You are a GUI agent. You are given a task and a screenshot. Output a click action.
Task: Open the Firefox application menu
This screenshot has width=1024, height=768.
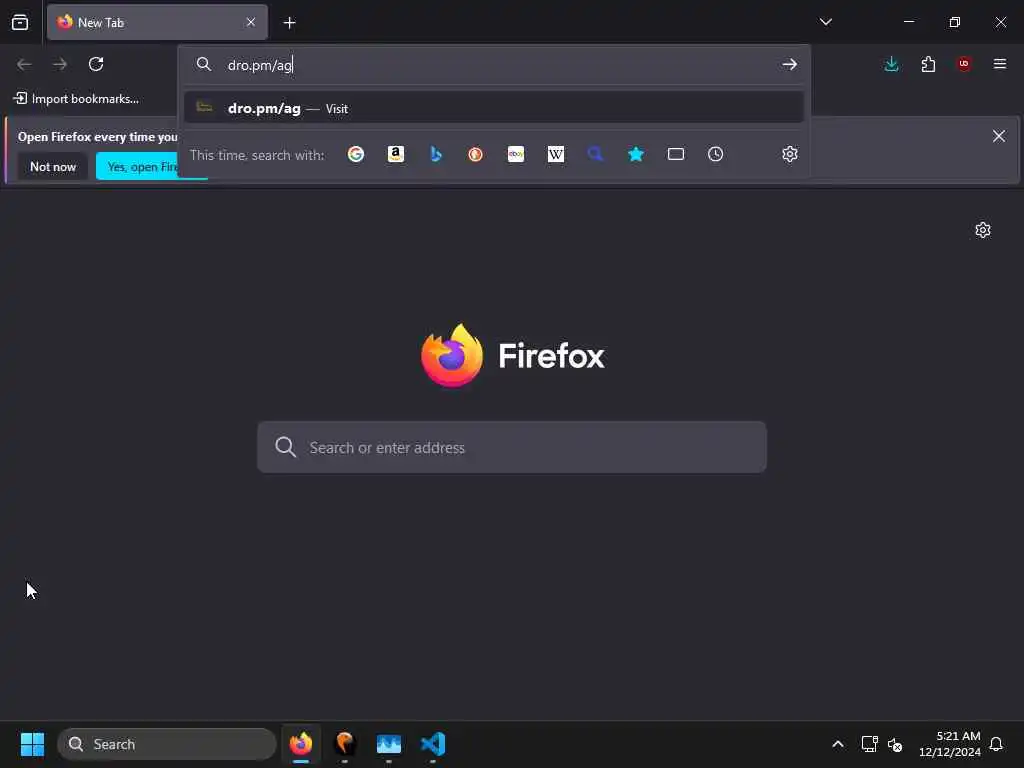(x=1000, y=64)
